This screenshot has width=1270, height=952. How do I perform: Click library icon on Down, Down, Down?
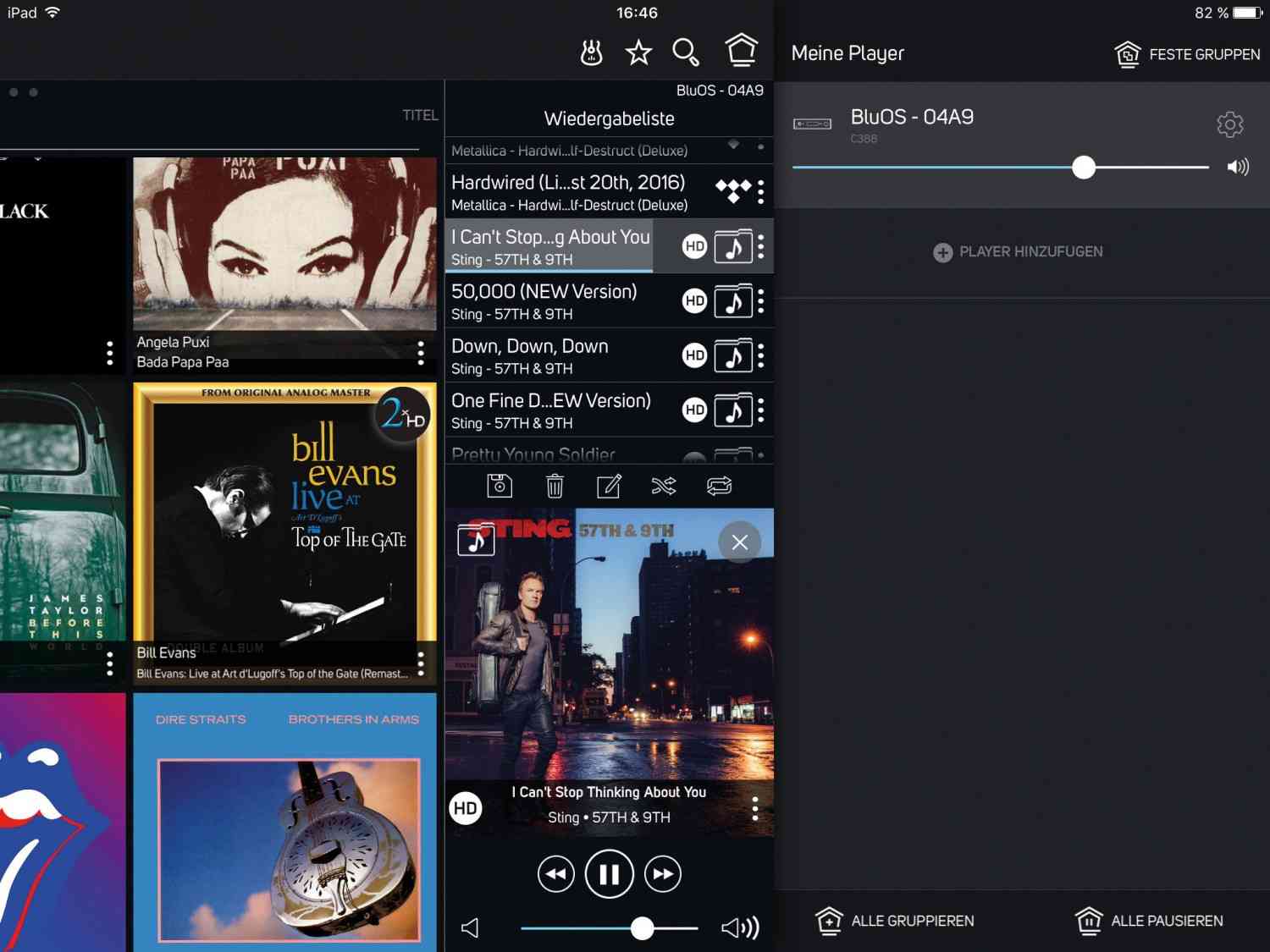(733, 355)
